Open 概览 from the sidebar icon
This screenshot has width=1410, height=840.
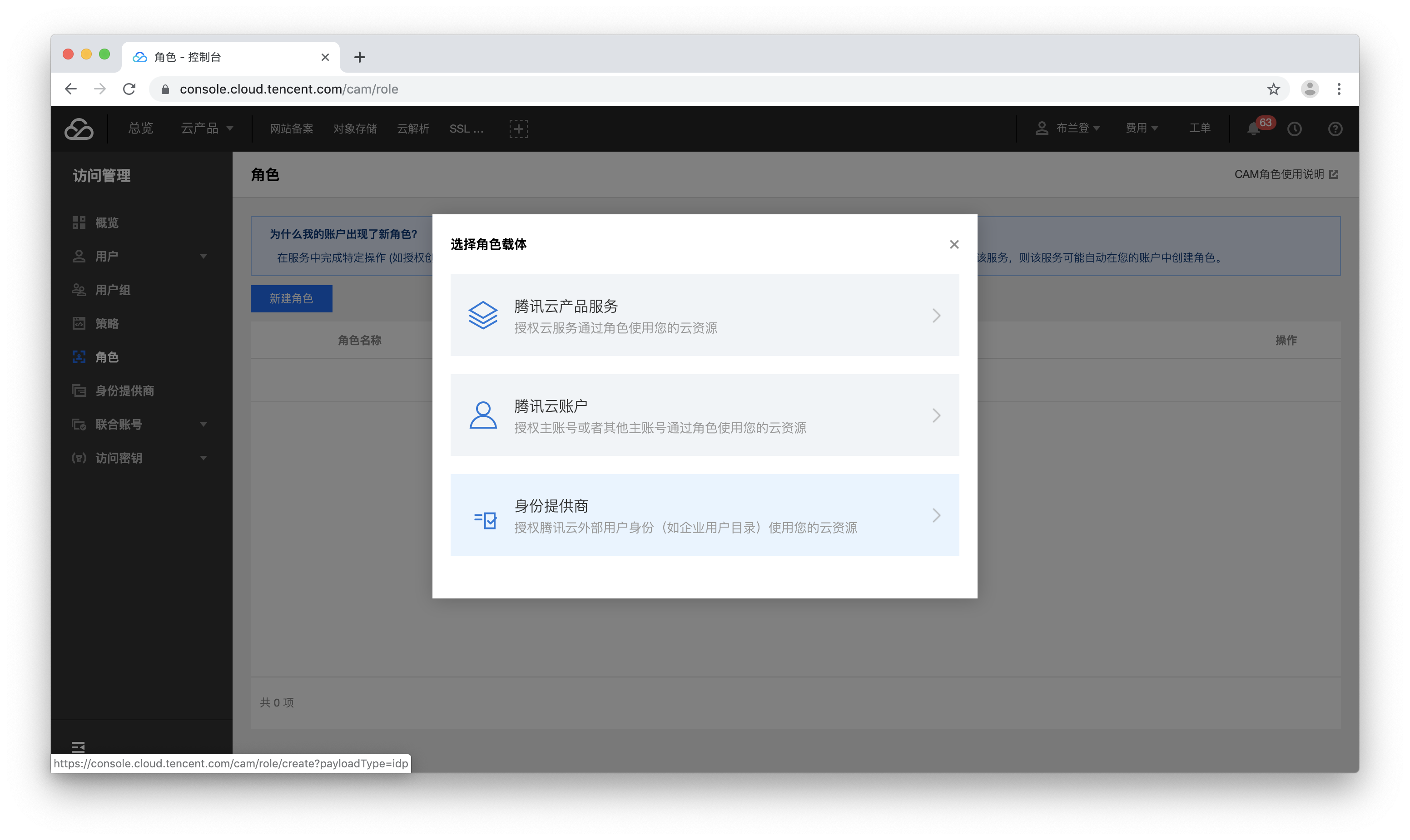(x=79, y=222)
